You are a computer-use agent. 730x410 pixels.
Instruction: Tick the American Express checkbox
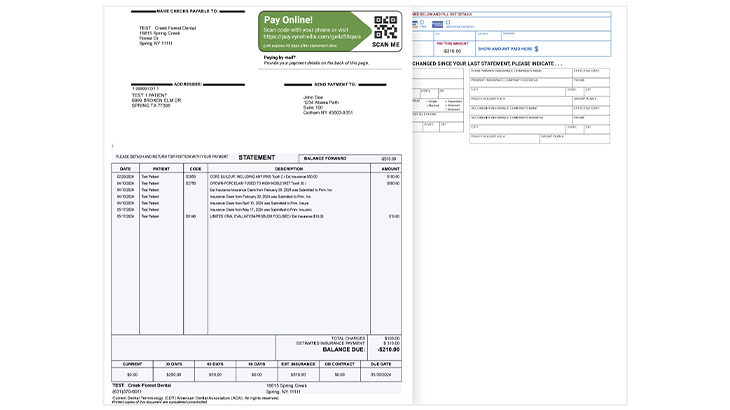point(448,22)
